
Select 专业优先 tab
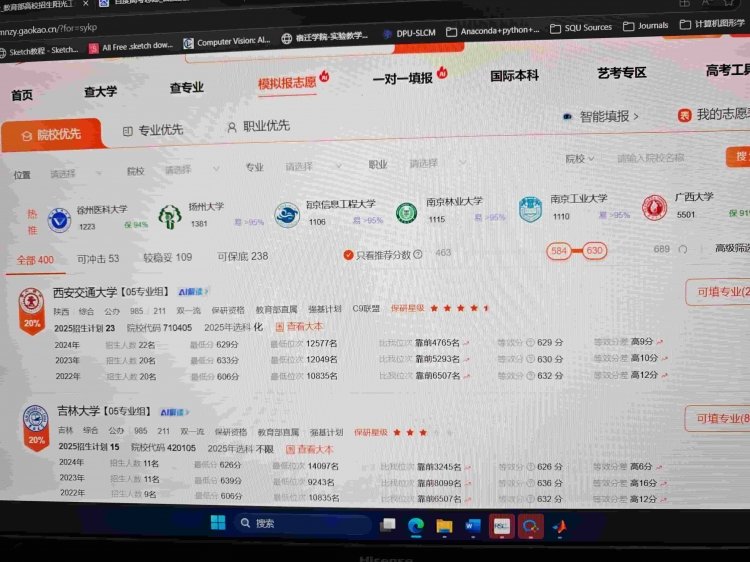point(153,130)
